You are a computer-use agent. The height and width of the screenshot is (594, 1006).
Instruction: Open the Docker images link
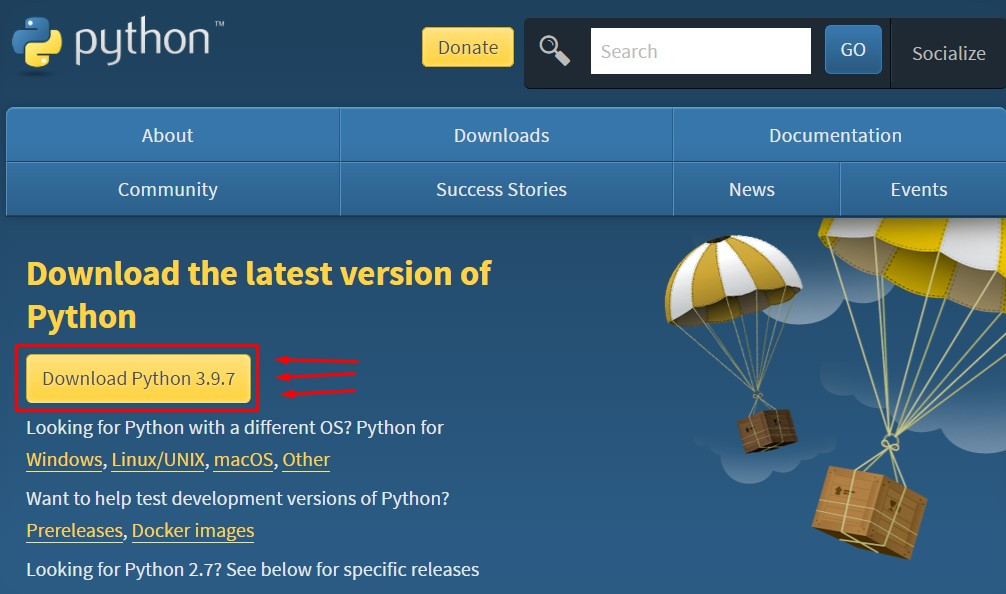[193, 531]
